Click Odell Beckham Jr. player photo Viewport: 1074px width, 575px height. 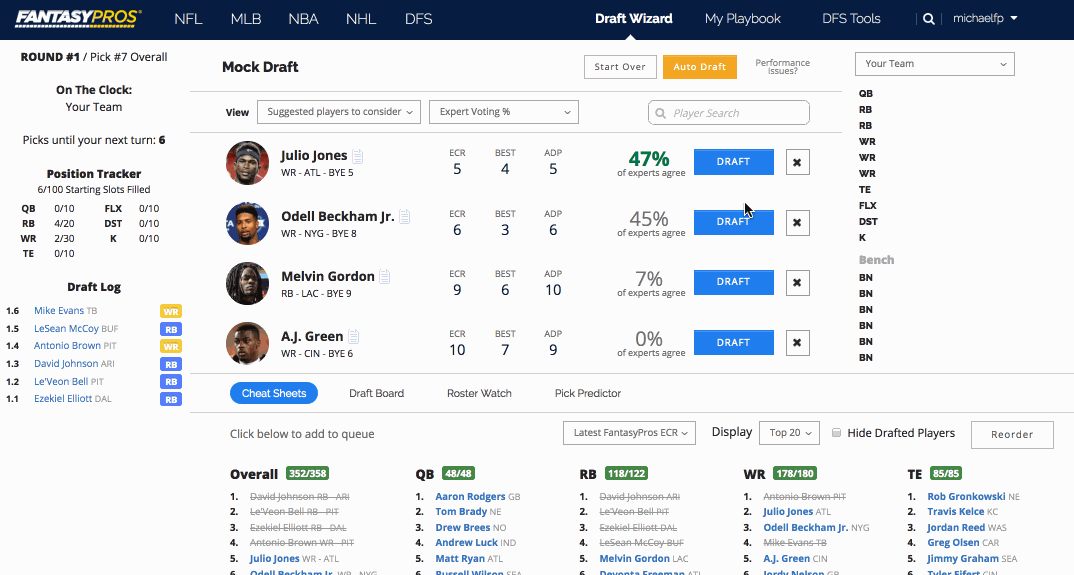(x=248, y=223)
